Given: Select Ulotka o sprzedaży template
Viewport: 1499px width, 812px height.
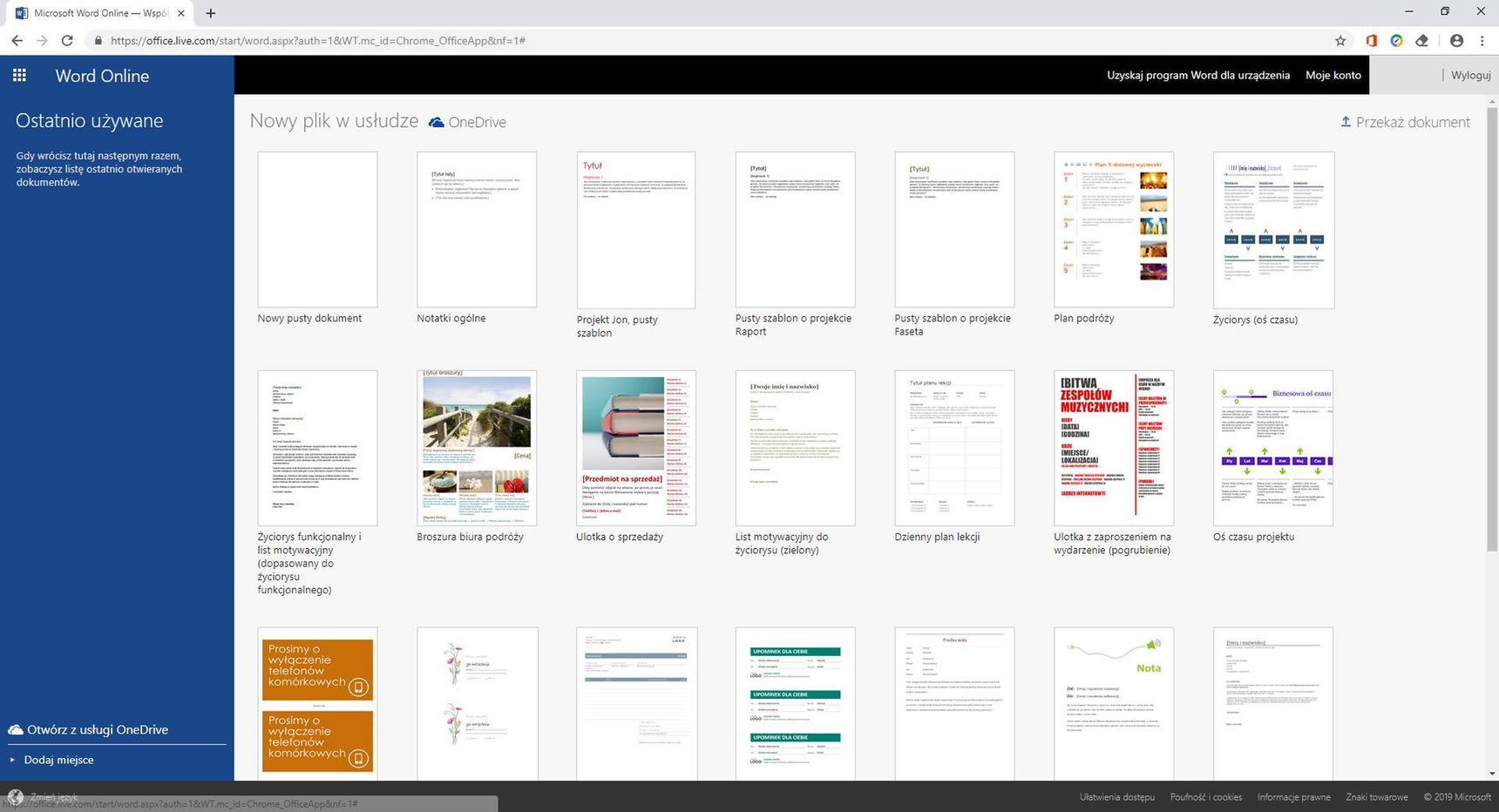Looking at the screenshot, I should point(636,448).
